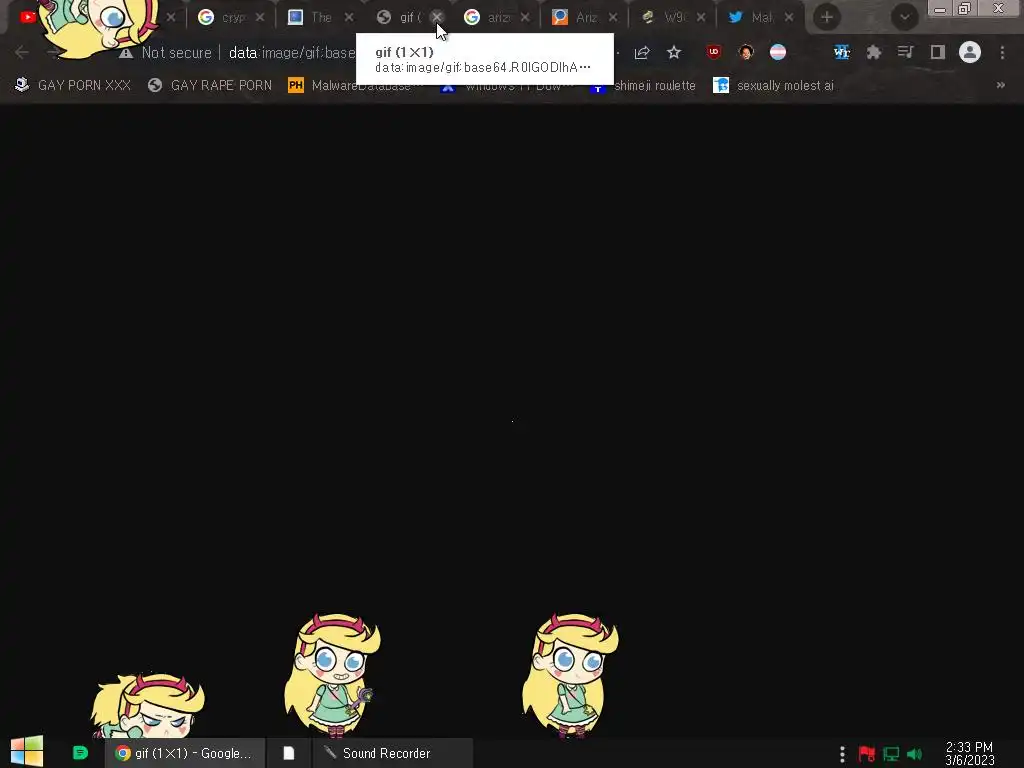Click the Not secure warning icon

click(125, 53)
